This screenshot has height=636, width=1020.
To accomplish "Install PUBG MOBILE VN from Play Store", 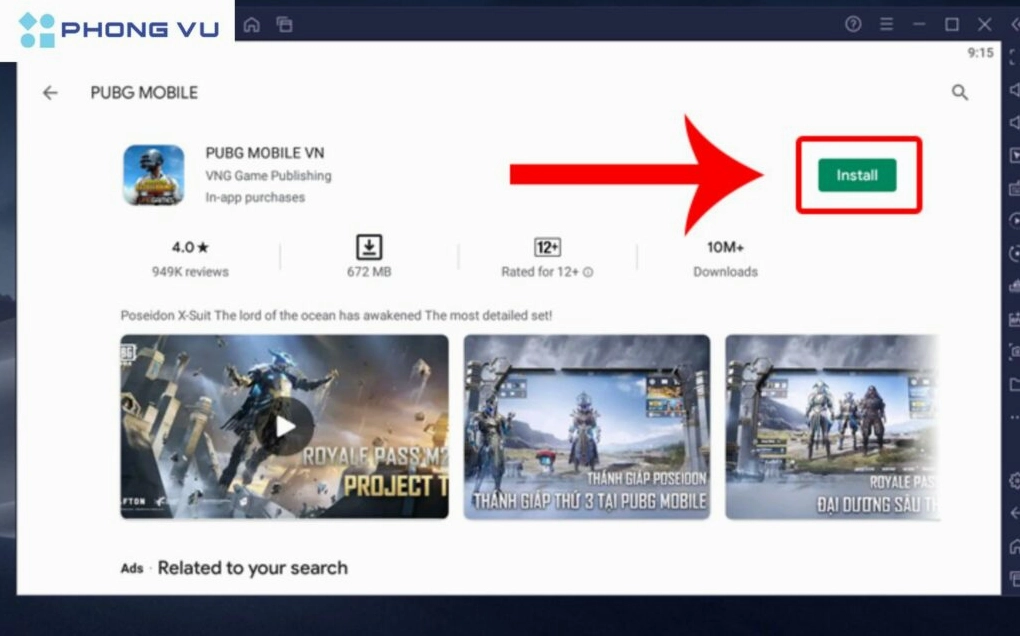I will (x=856, y=174).
